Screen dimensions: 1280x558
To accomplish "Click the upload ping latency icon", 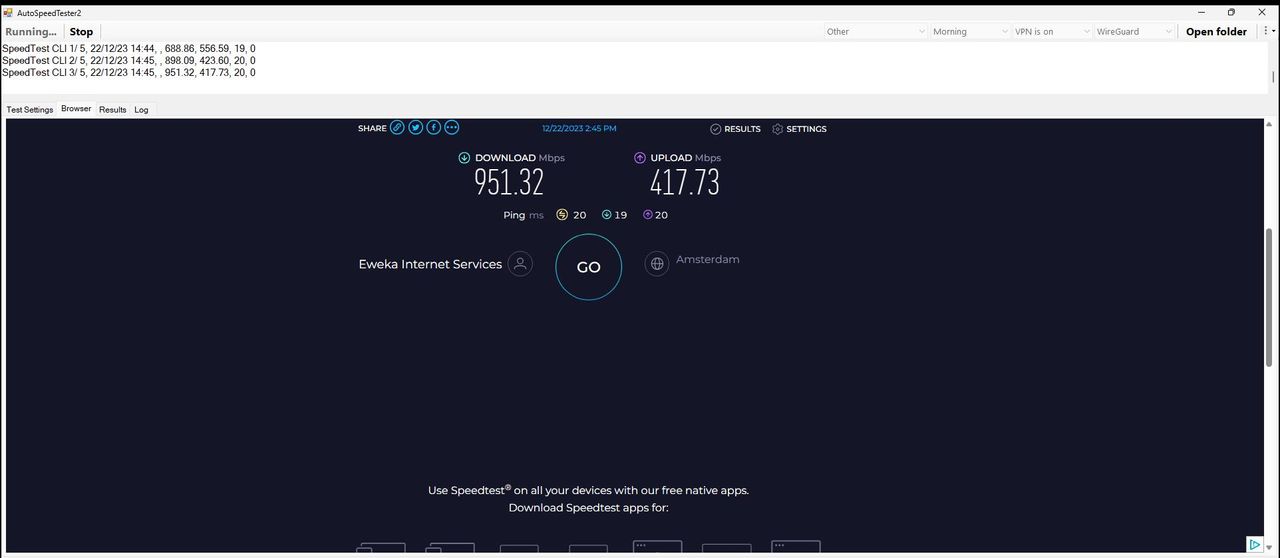I will point(648,215).
